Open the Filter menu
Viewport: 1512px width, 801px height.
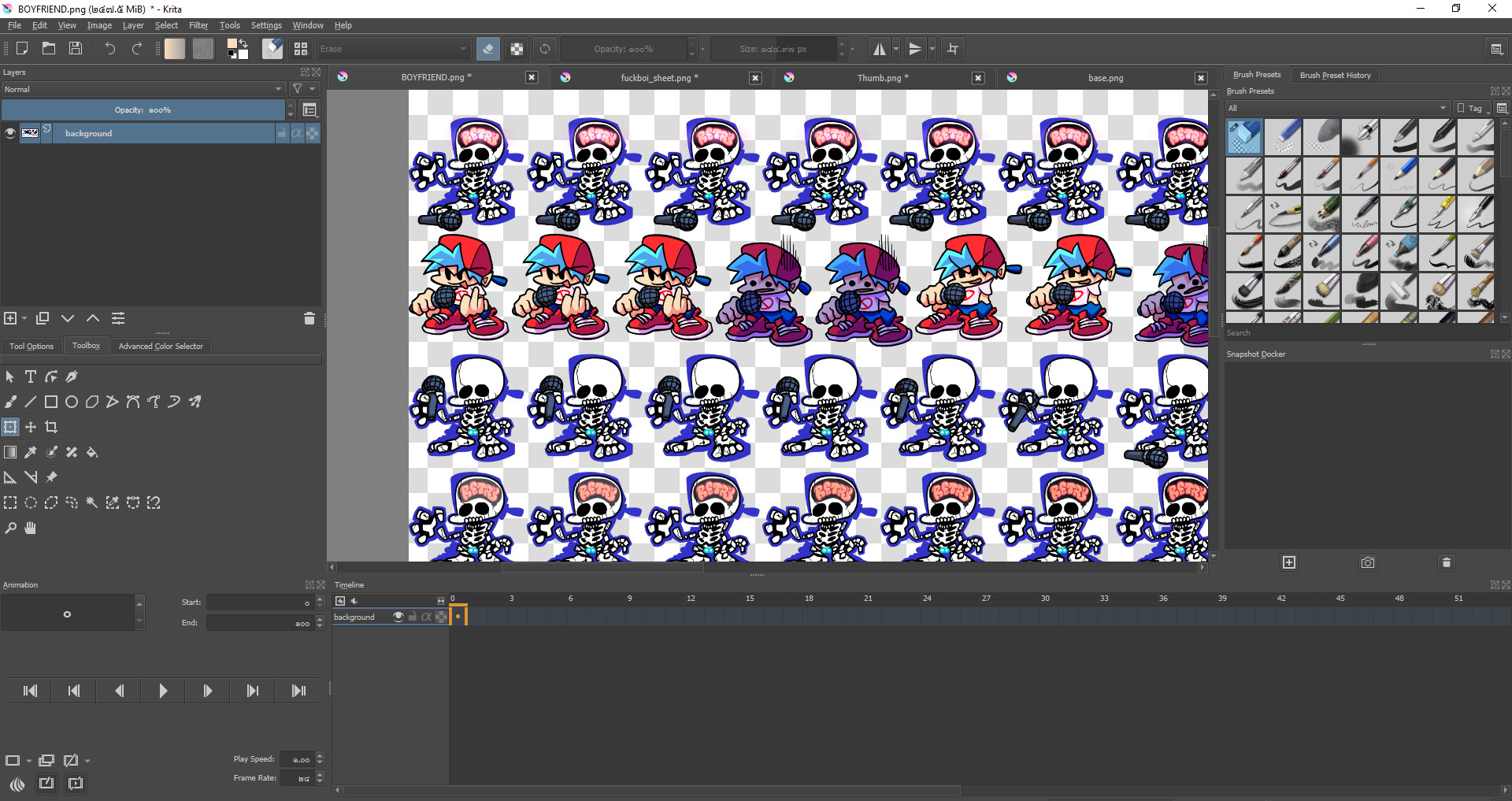point(198,25)
